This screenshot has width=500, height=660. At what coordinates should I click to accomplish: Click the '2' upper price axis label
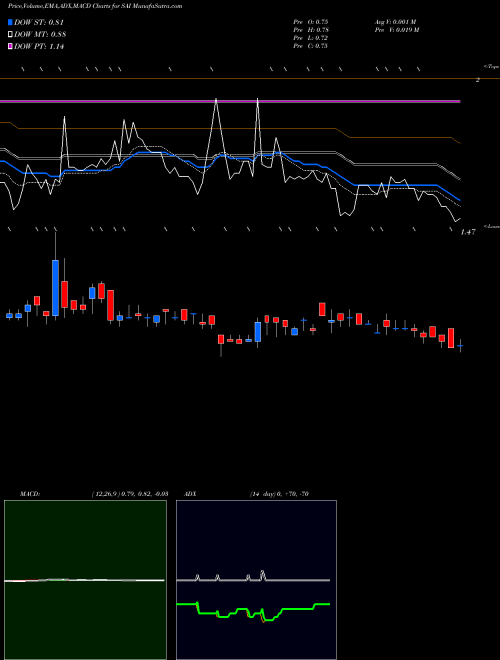pos(478,79)
